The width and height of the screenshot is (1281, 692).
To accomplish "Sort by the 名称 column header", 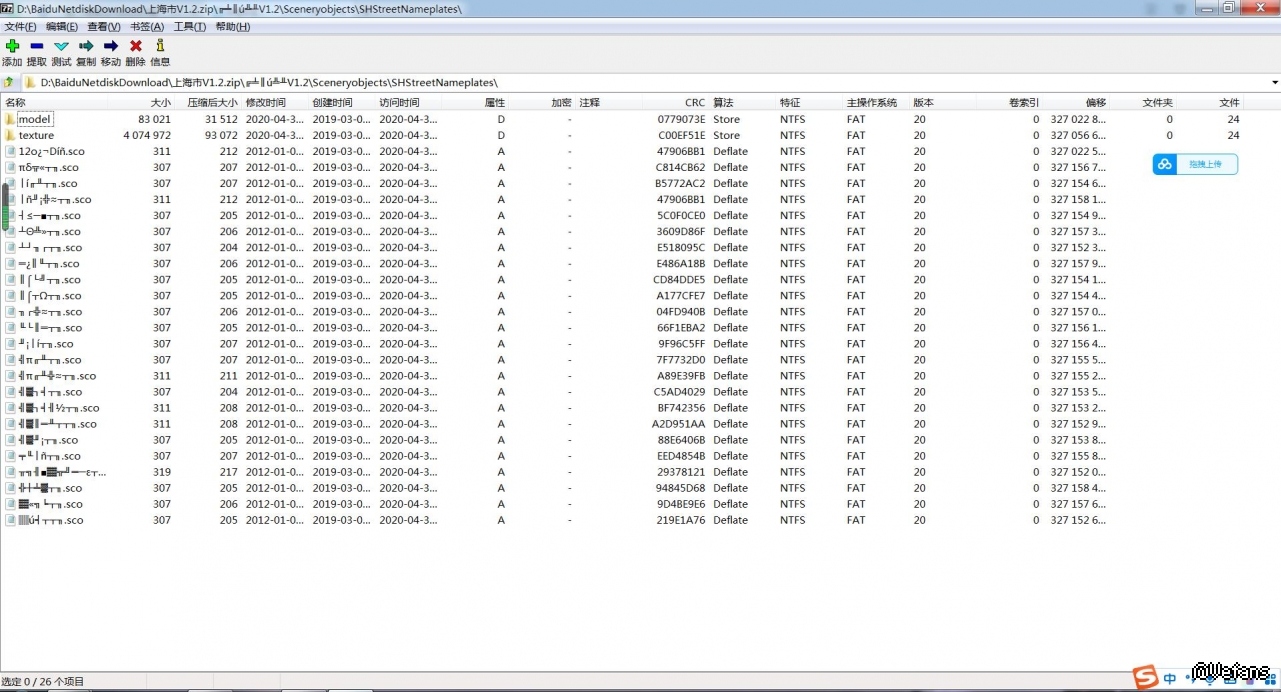I will pos(16,102).
